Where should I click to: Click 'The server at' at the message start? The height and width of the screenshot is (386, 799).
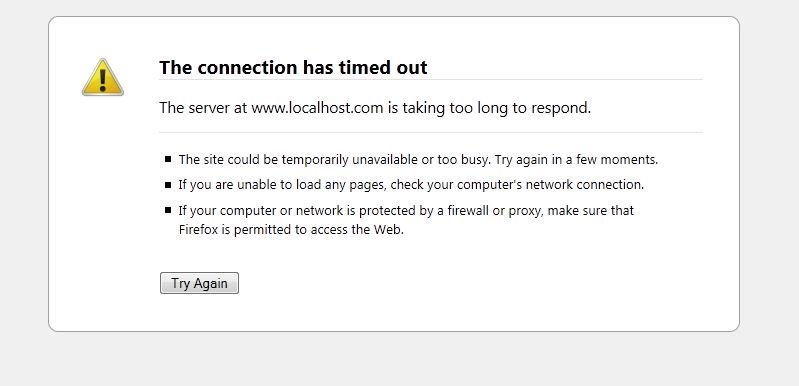tap(203, 108)
